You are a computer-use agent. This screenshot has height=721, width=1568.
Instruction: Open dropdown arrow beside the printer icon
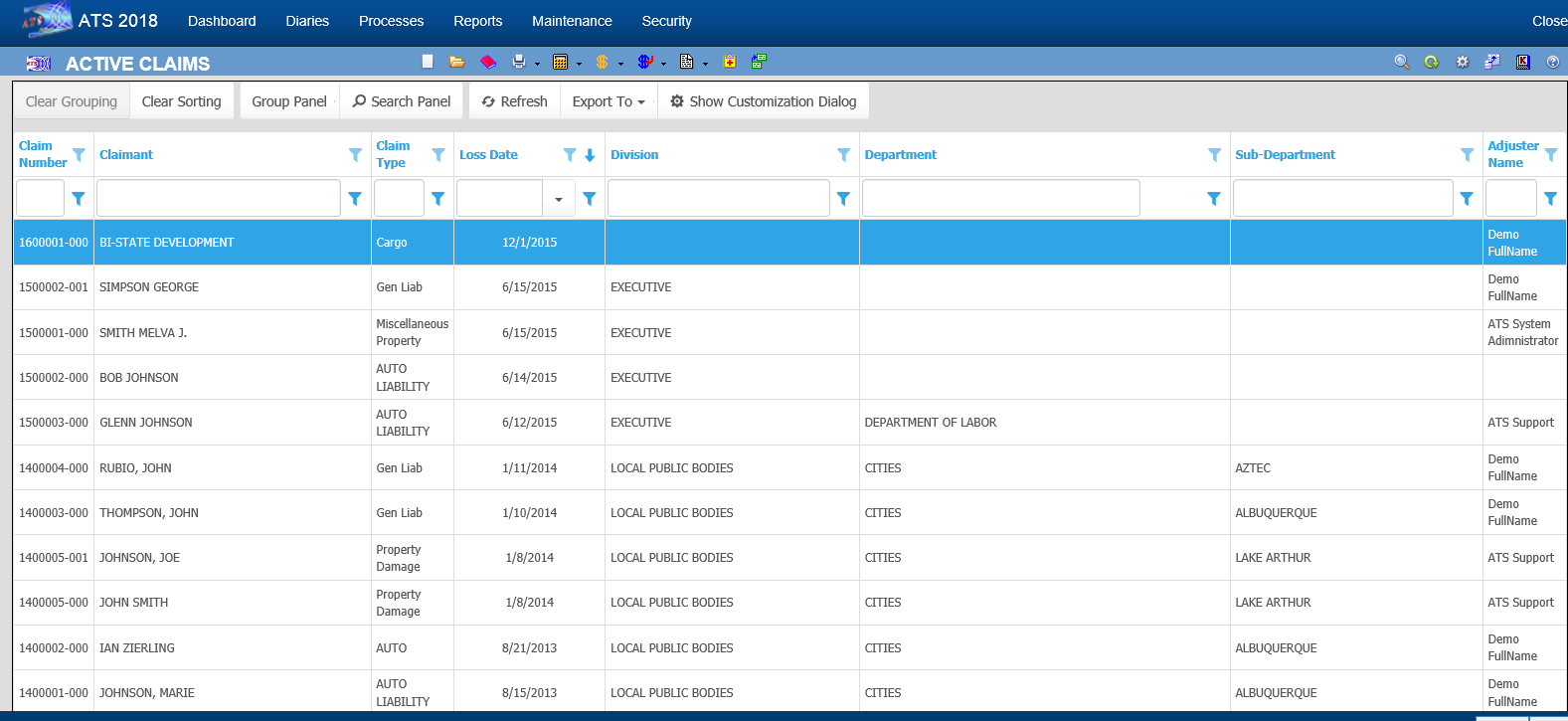click(x=537, y=64)
